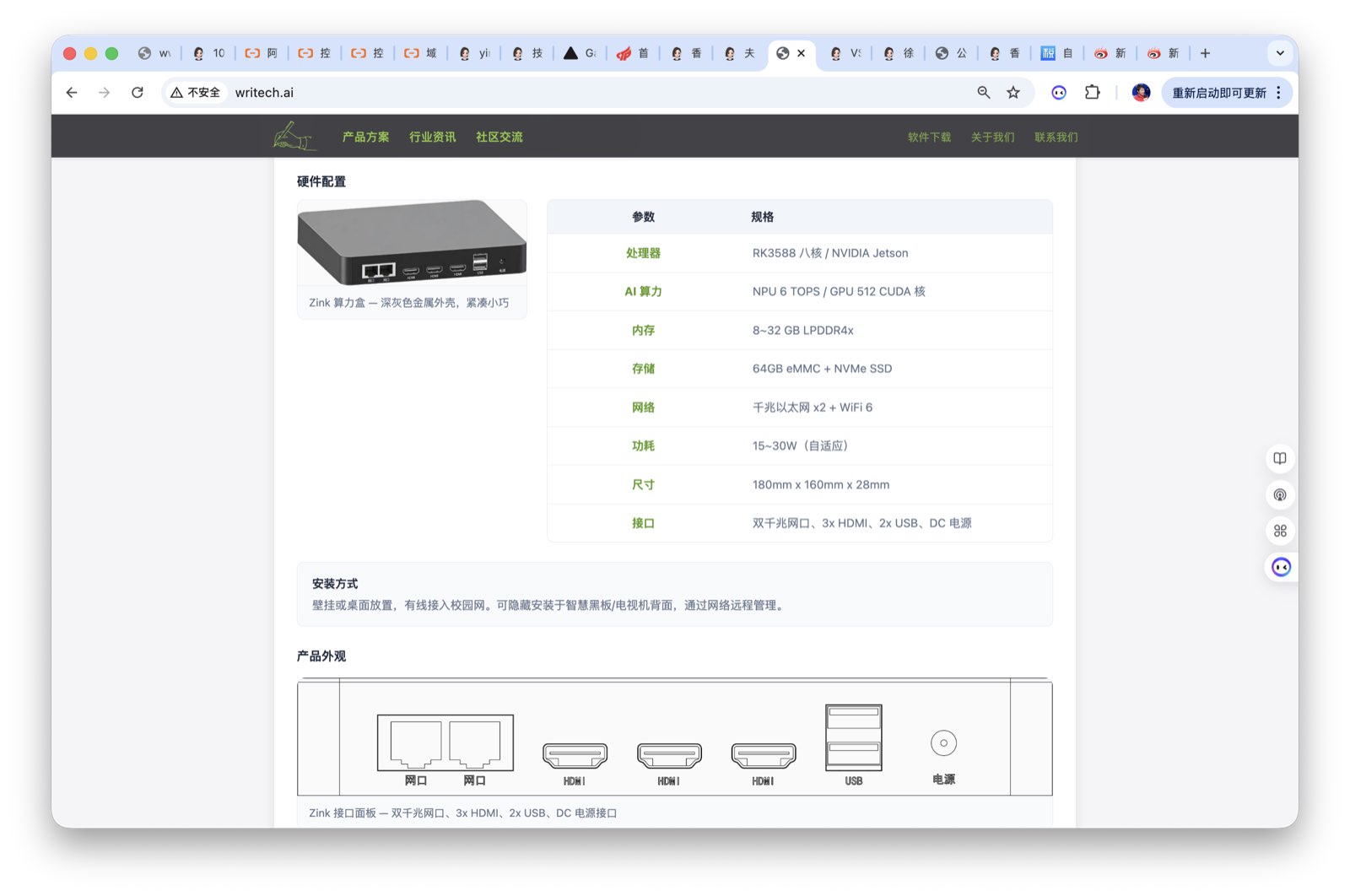
Task: Click the 不安全 security warning indicator
Action: 196,93
